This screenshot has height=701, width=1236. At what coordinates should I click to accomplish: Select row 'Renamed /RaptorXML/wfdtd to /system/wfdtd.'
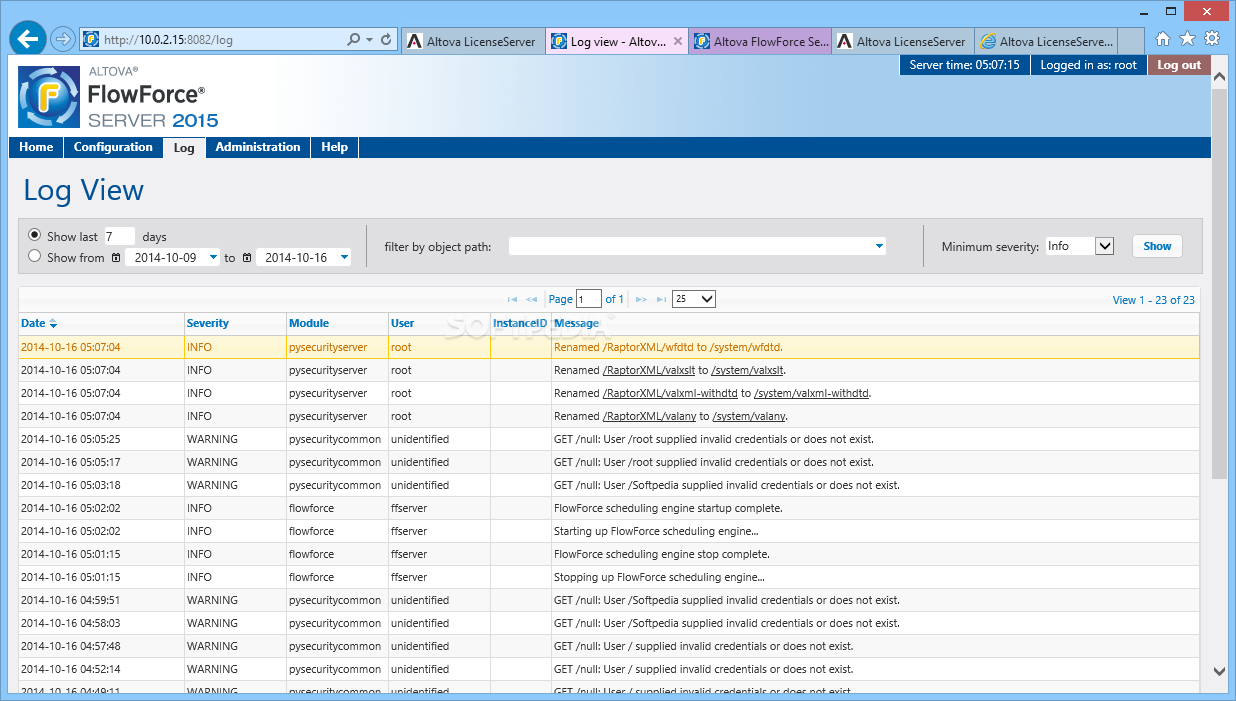tap(609, 347)
